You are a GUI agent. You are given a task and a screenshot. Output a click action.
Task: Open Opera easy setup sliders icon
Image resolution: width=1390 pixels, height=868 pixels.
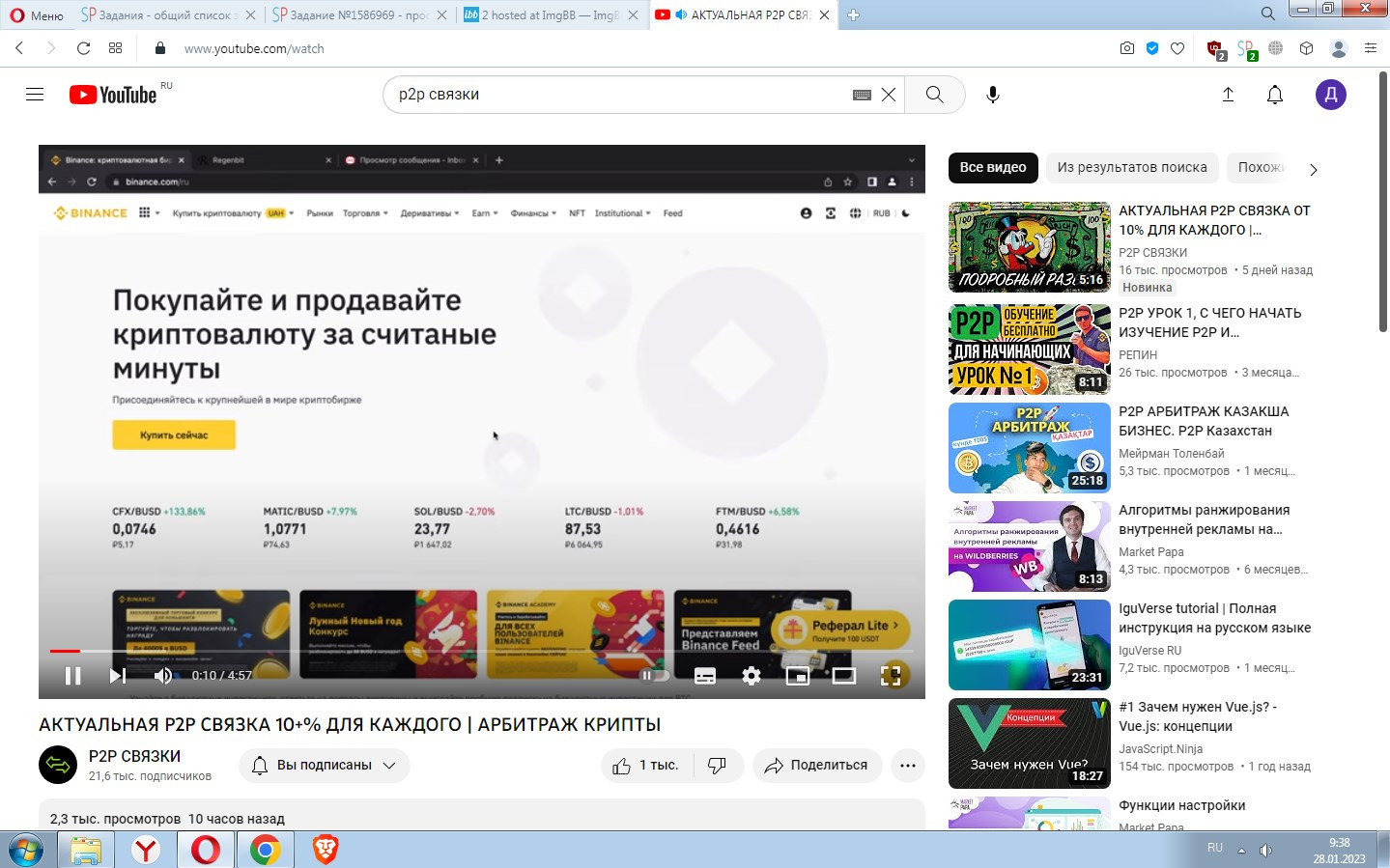point(1370,48)
